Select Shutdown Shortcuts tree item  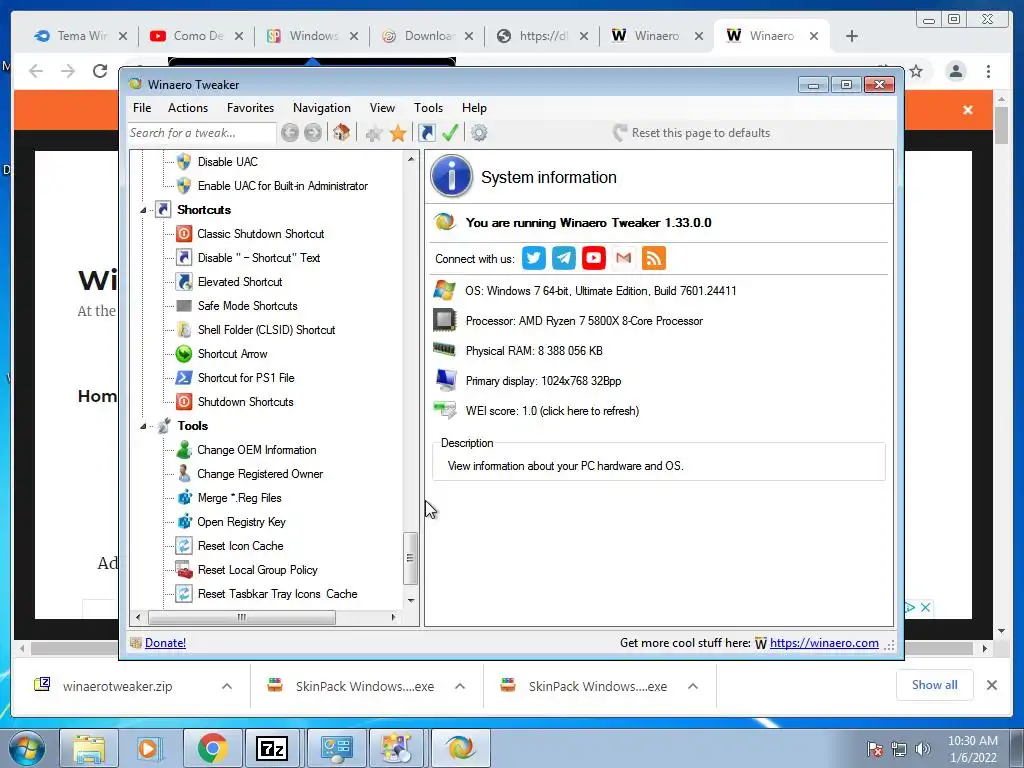246,402
